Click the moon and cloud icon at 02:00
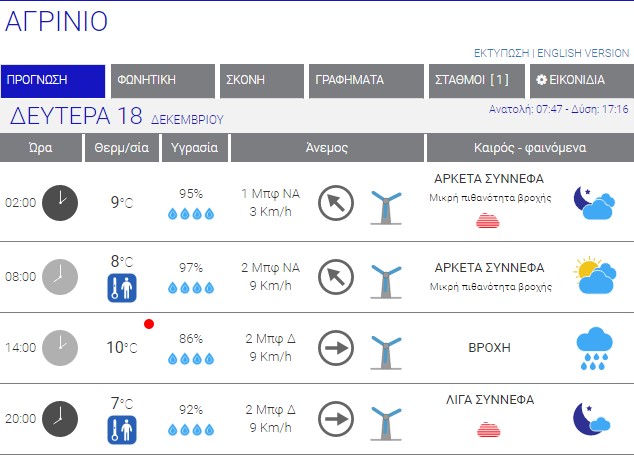Image resolution: width=634 pixels, height=455 pixels. (594, 203)
